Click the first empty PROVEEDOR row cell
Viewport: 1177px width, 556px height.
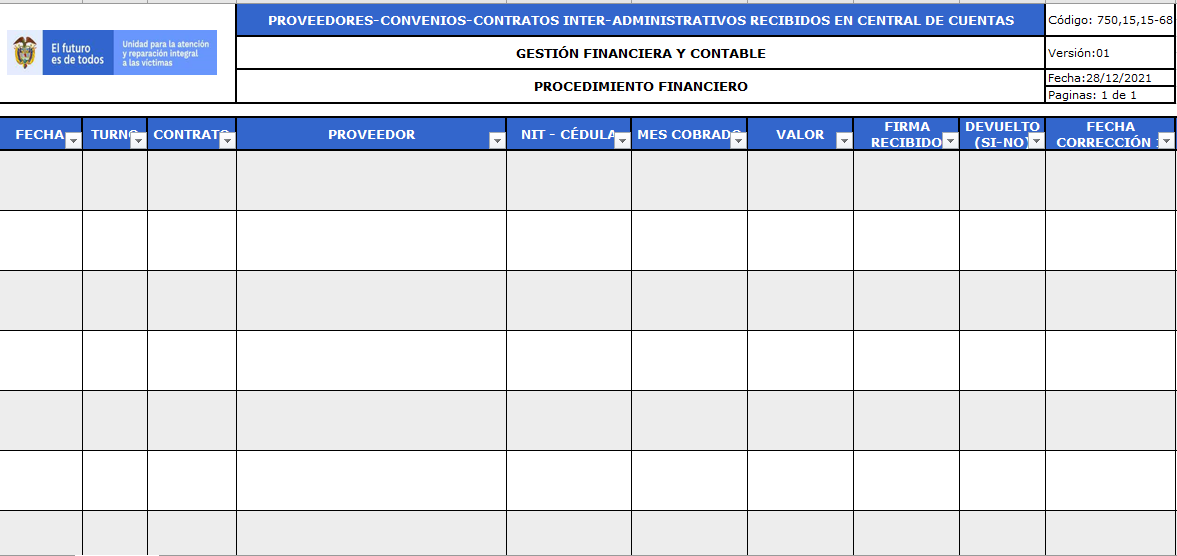[372, 180]
